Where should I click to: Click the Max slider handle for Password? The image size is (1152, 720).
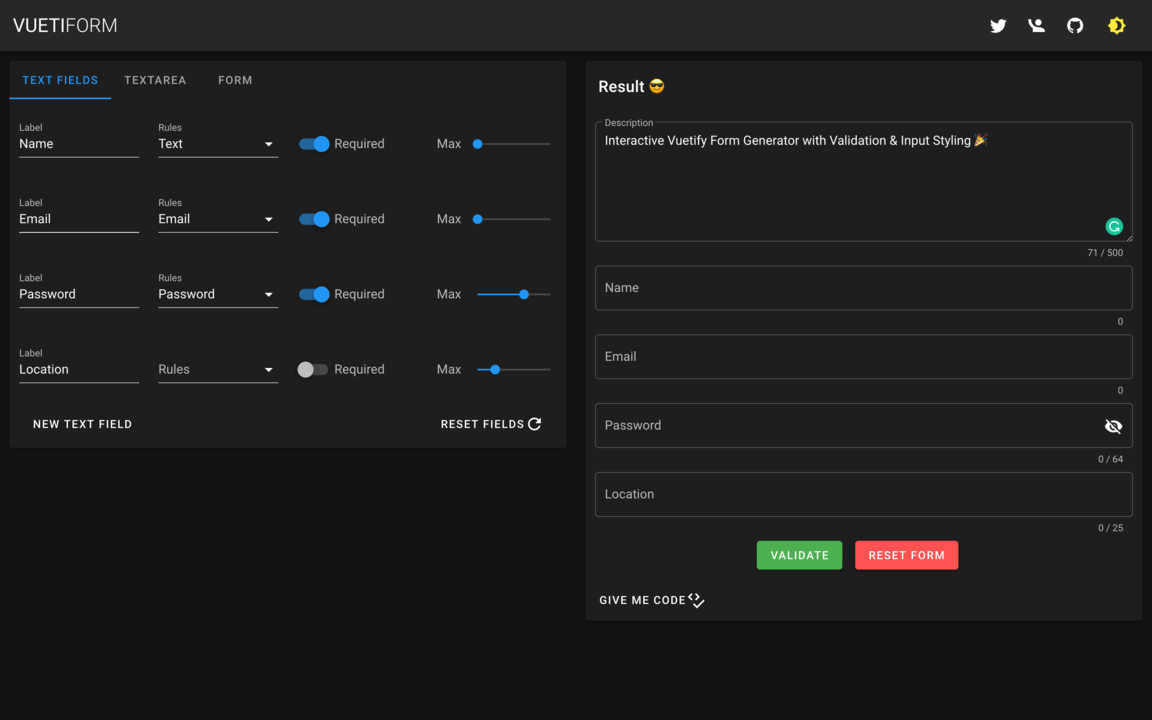(x=524, y=294)
